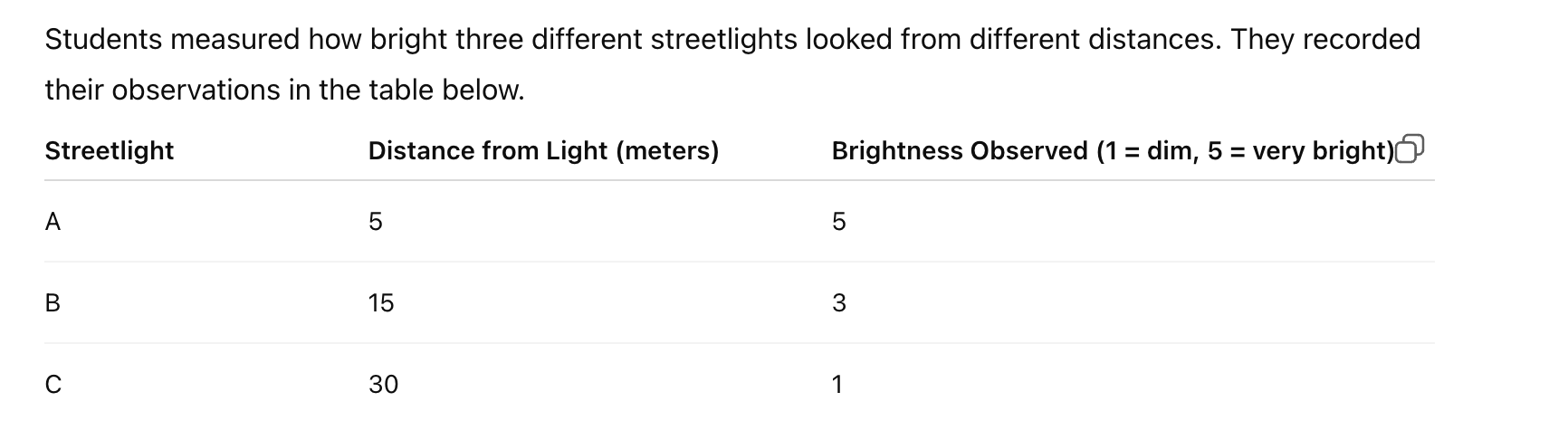Click the word Students at paragraph start

(103, 39)
